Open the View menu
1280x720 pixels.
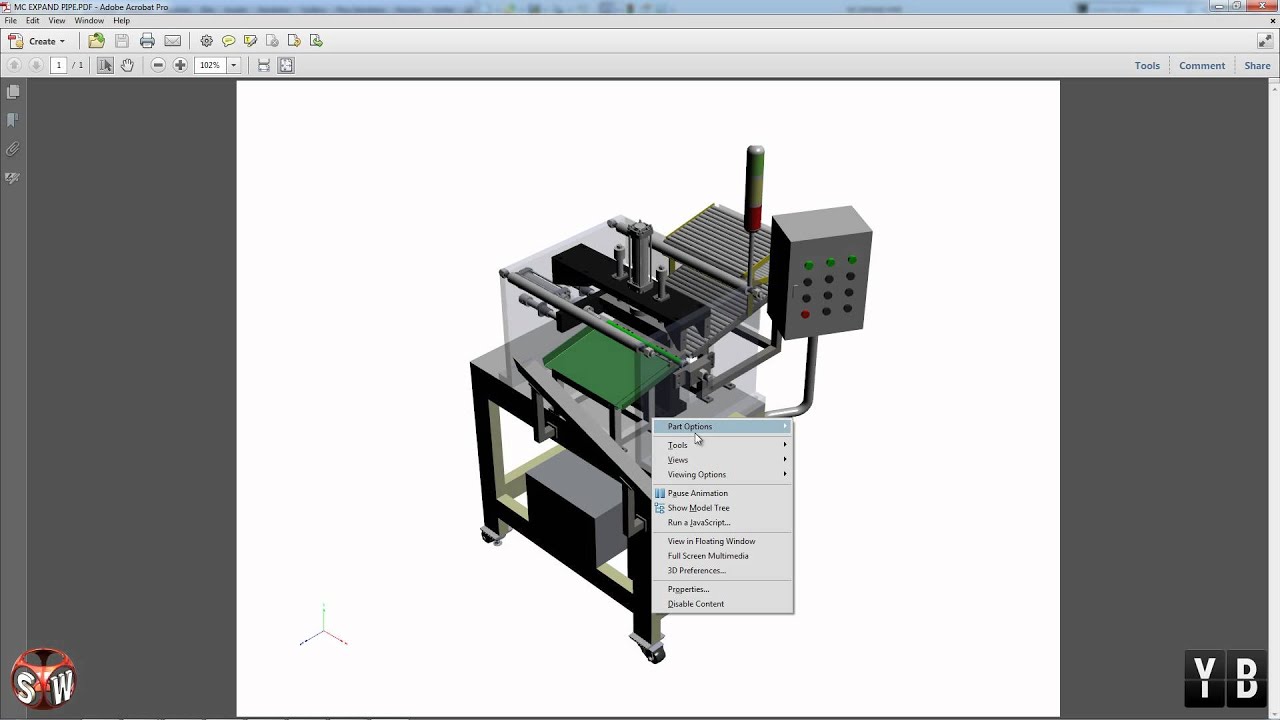[x=57, y=20]
